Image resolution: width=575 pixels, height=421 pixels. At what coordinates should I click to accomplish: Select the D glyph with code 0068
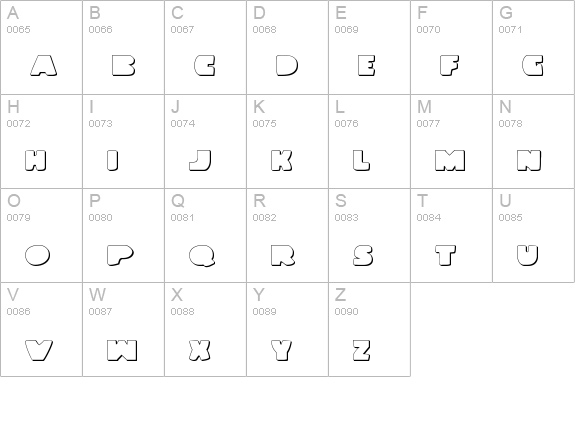(x=288, y=47)
